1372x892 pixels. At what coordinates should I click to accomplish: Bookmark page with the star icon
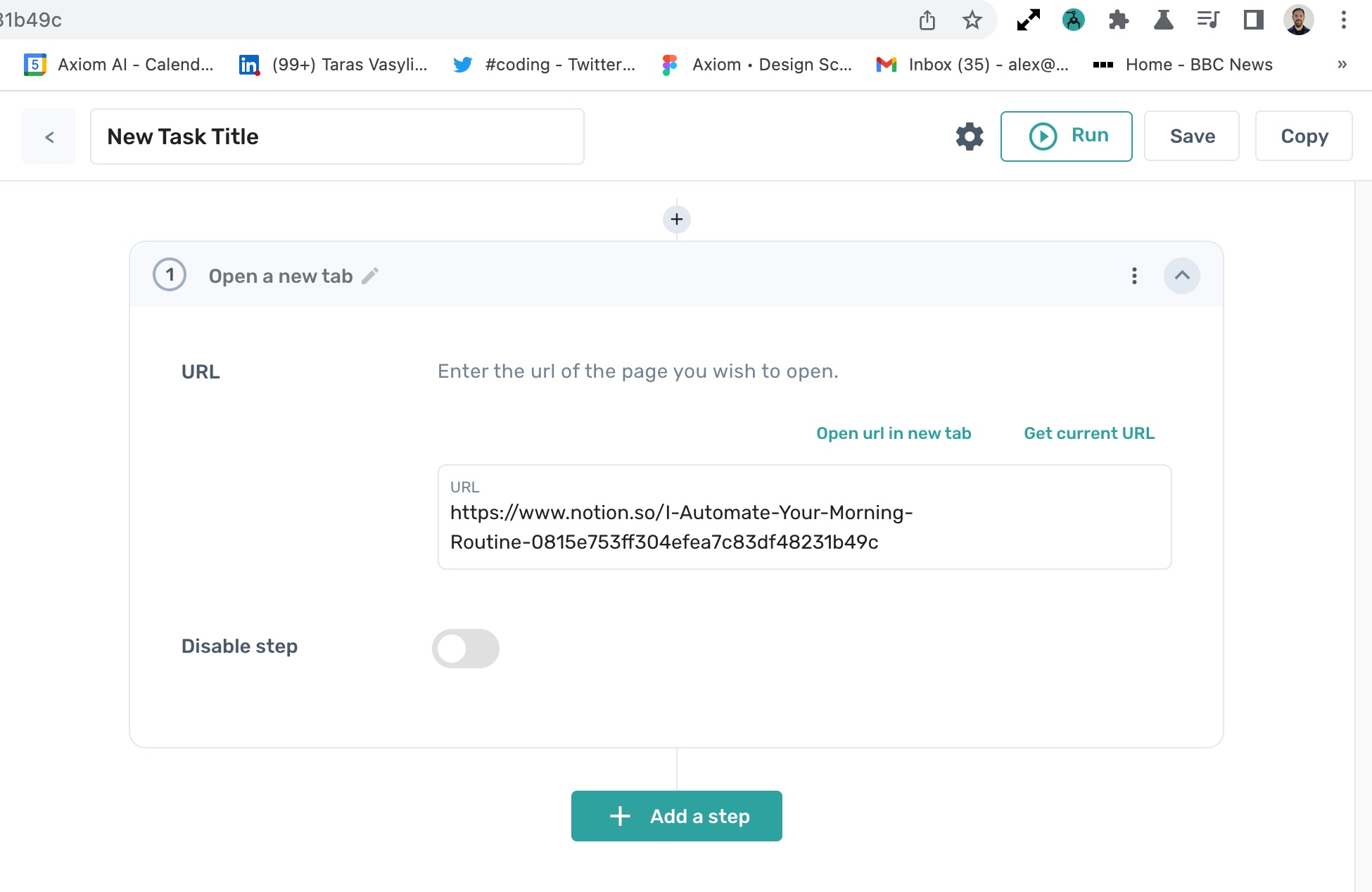pos(972,20)
